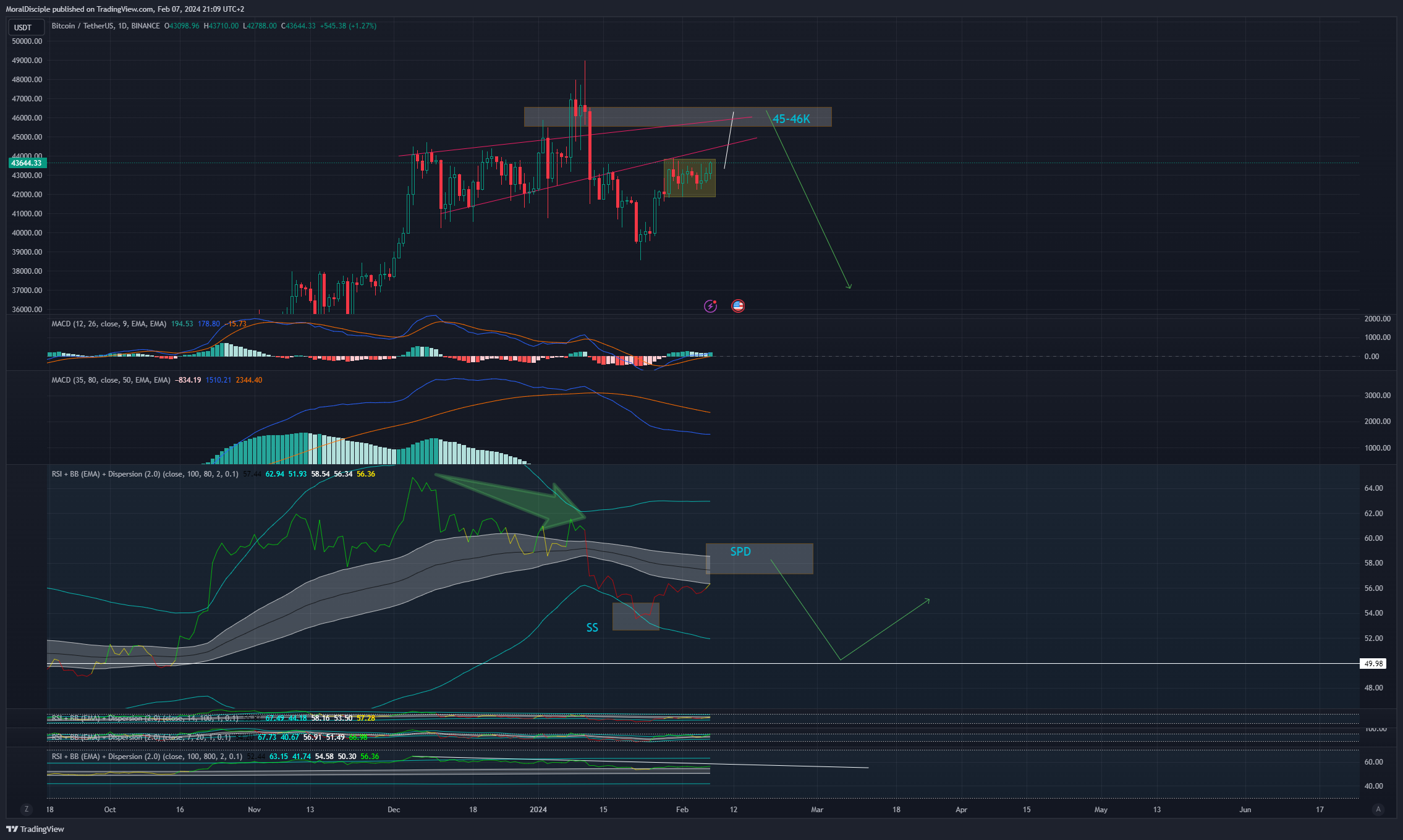Click the low value L42788.00
1403x840 pixels.
(260, 26)
